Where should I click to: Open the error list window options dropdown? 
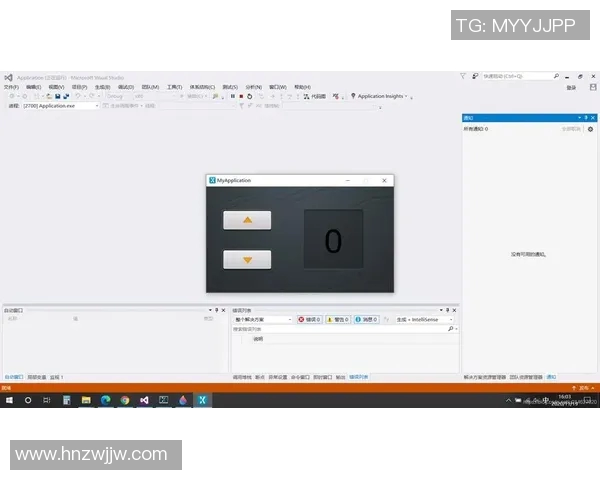click(x=441, y=310)
